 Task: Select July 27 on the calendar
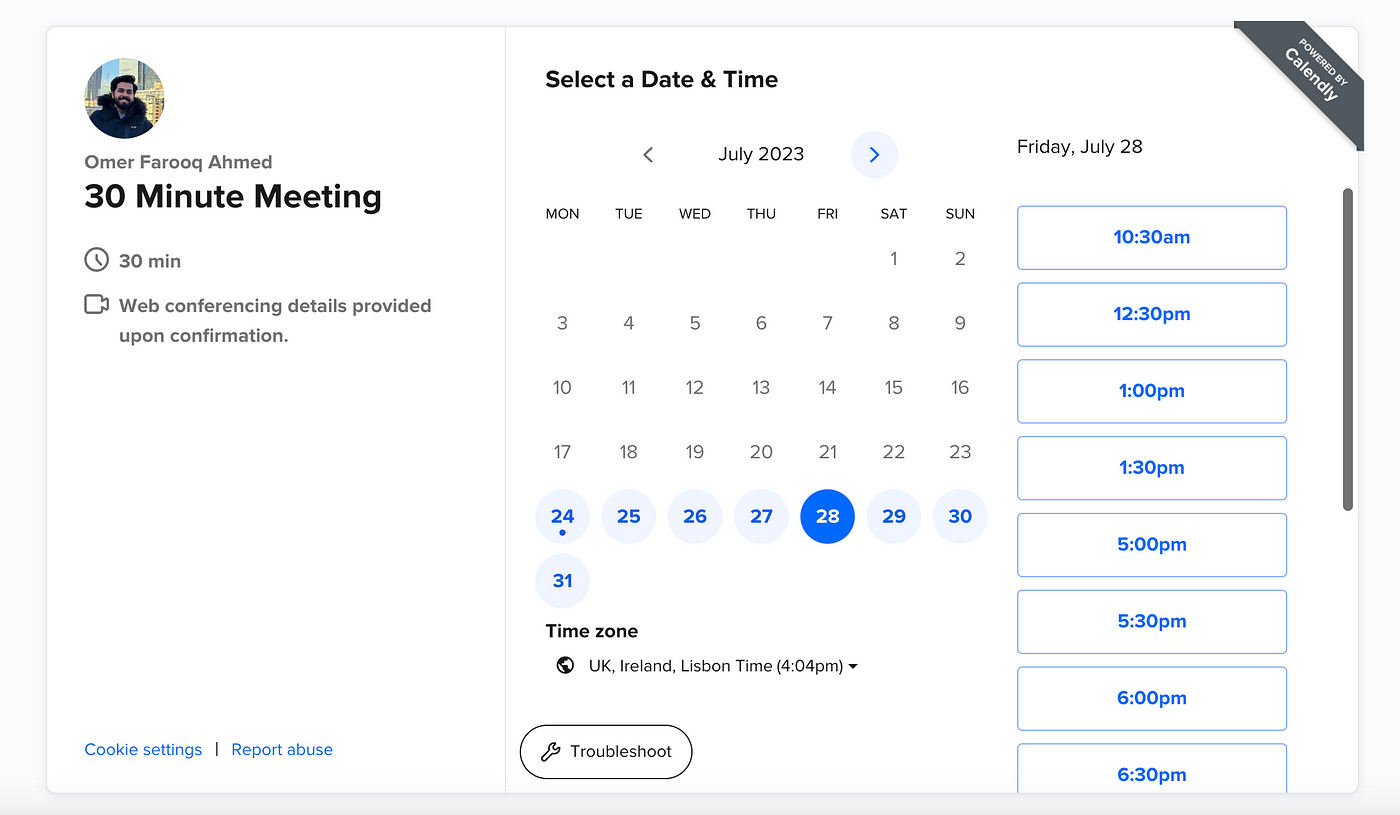pos(761,517)
